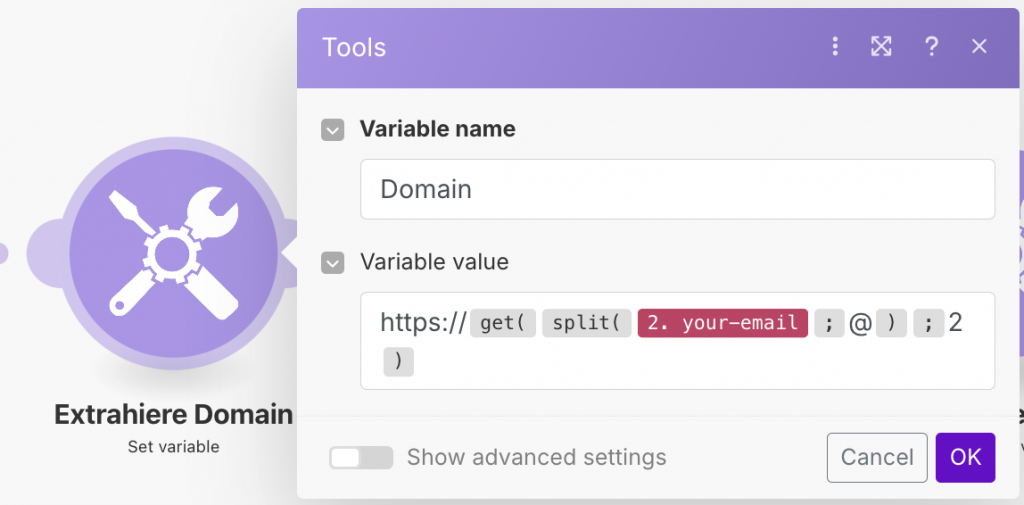Click the Set variable subtitle under module

click(173, 447)
